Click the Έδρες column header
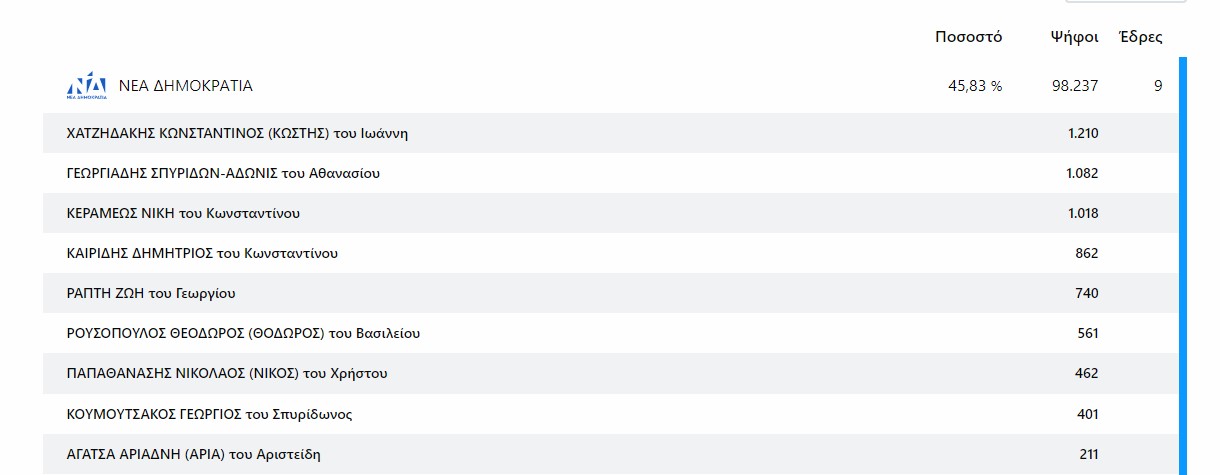The width and height of the screenshot is (1220, 475). (x=1141, y=37)
